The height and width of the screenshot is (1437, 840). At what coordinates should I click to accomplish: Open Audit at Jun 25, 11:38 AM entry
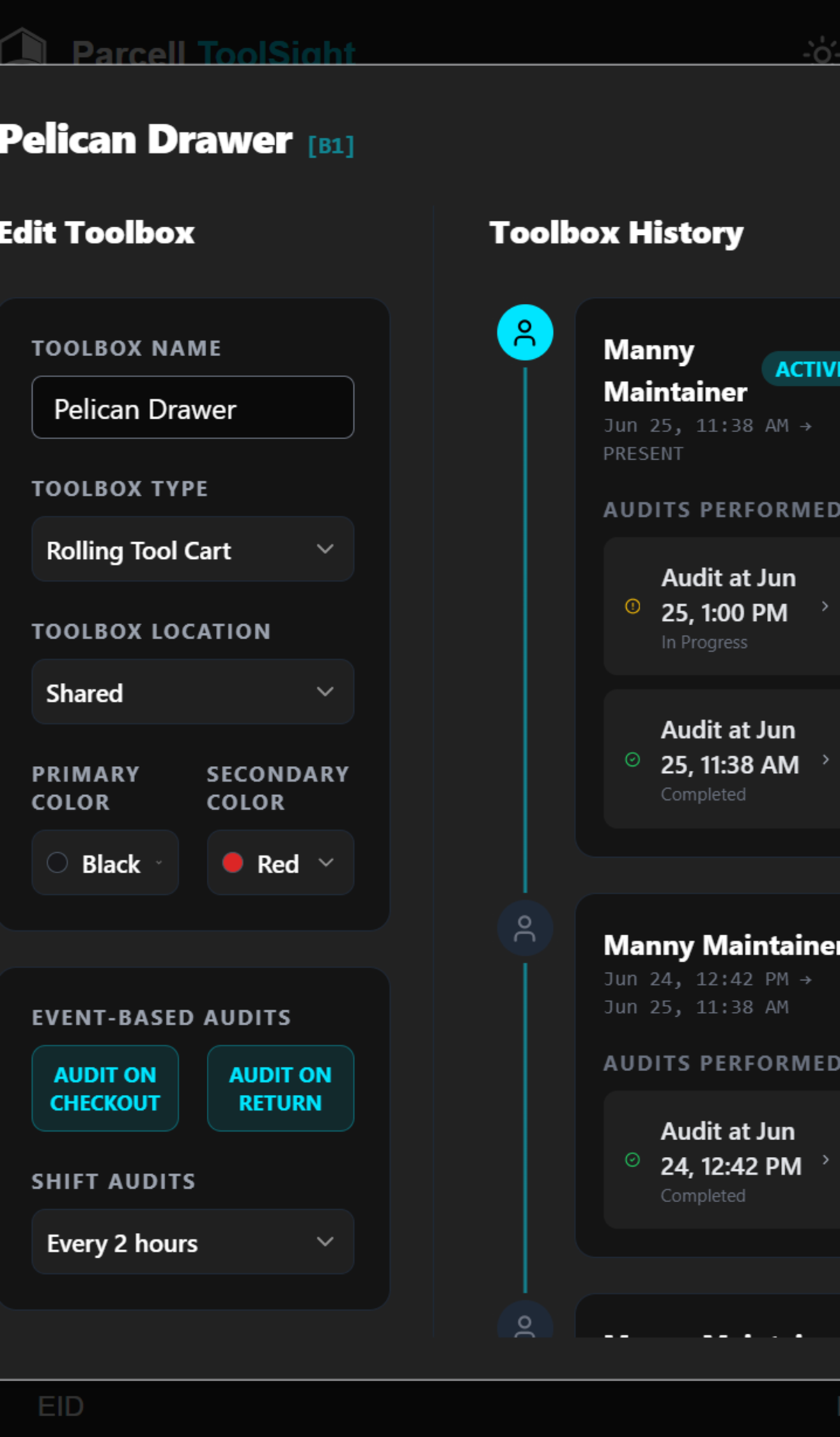point(722,759)
